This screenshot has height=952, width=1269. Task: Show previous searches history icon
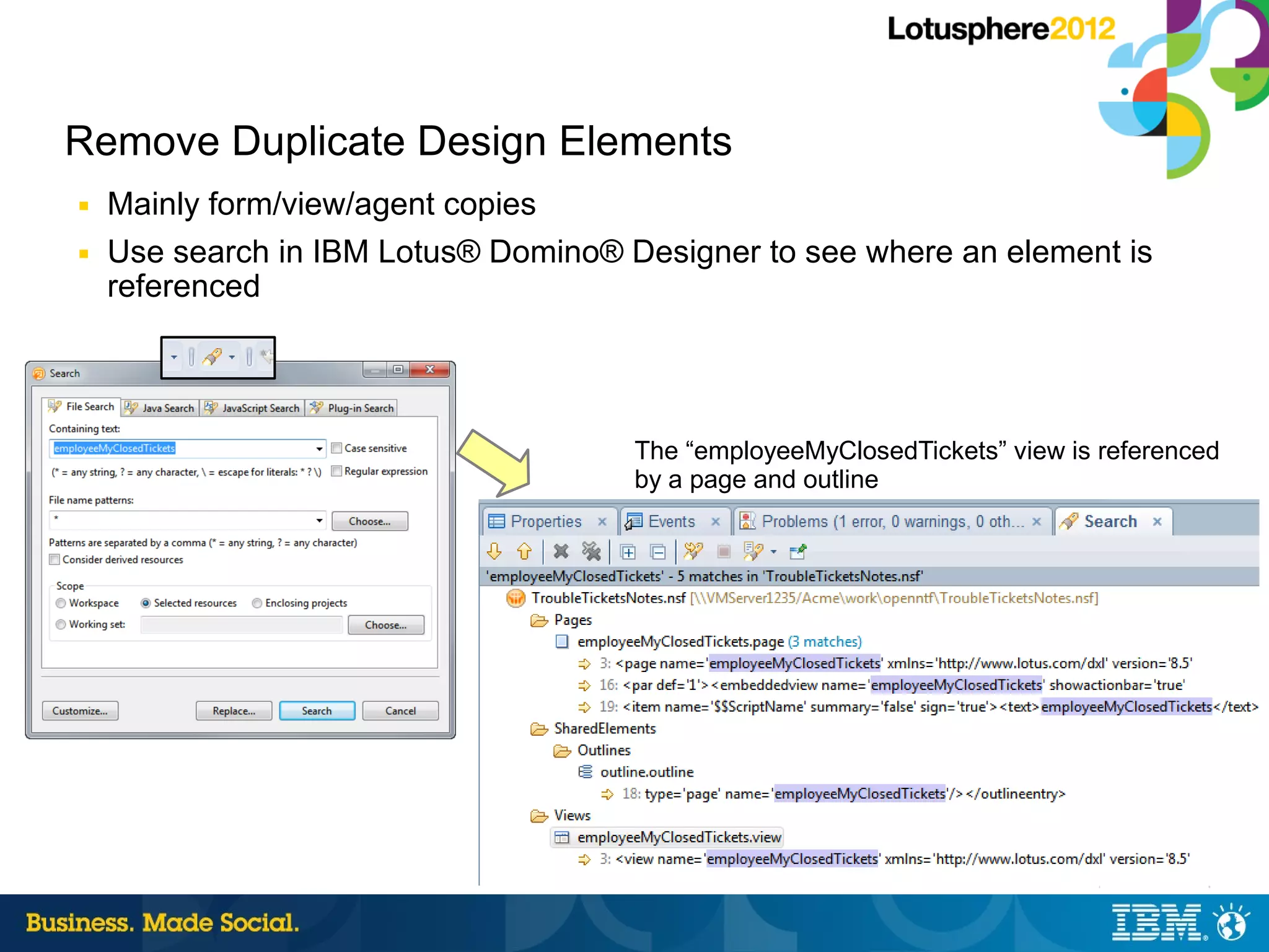coord(753,551)
